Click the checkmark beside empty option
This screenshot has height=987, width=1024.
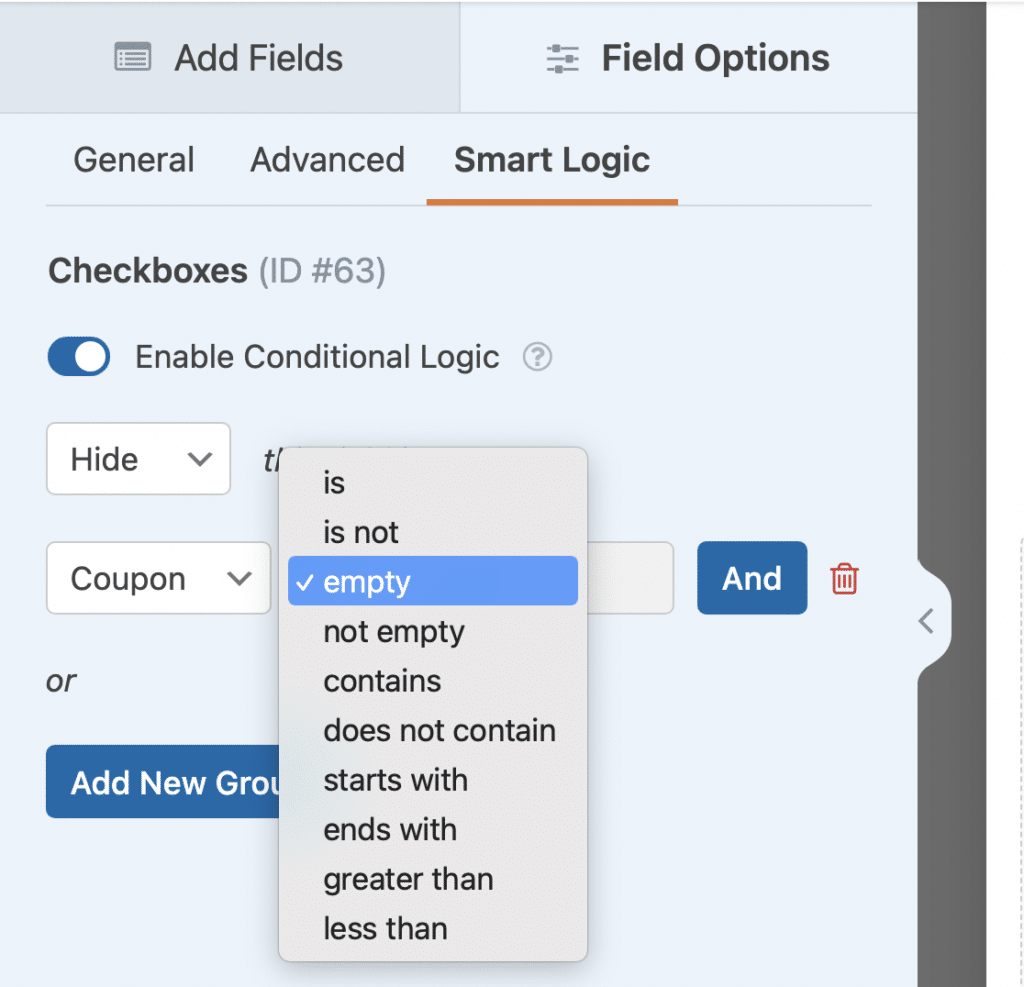point(306,580)
